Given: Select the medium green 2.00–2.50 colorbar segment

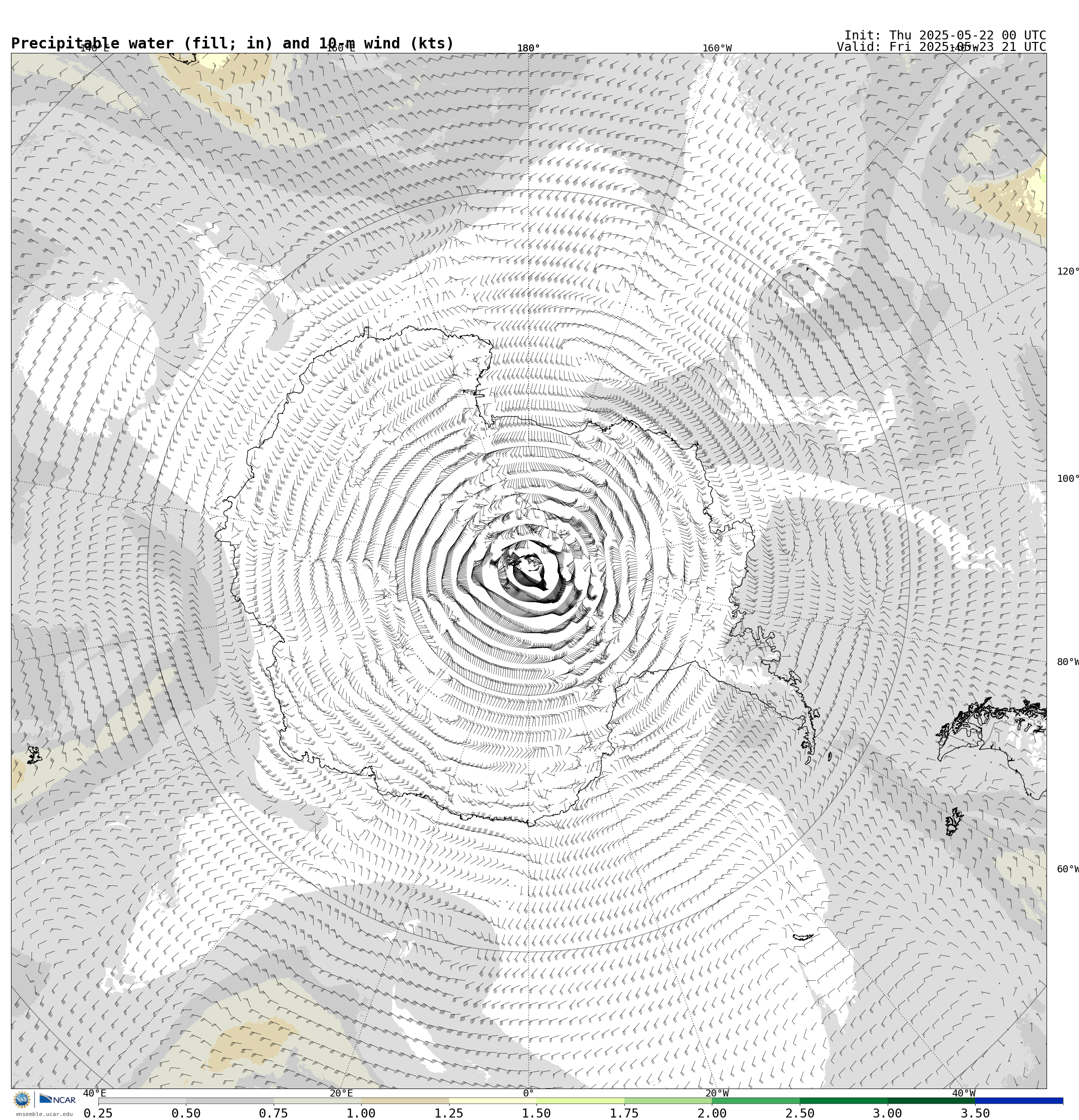Looking at the screenshot, I should click(x=756, y=1101).
